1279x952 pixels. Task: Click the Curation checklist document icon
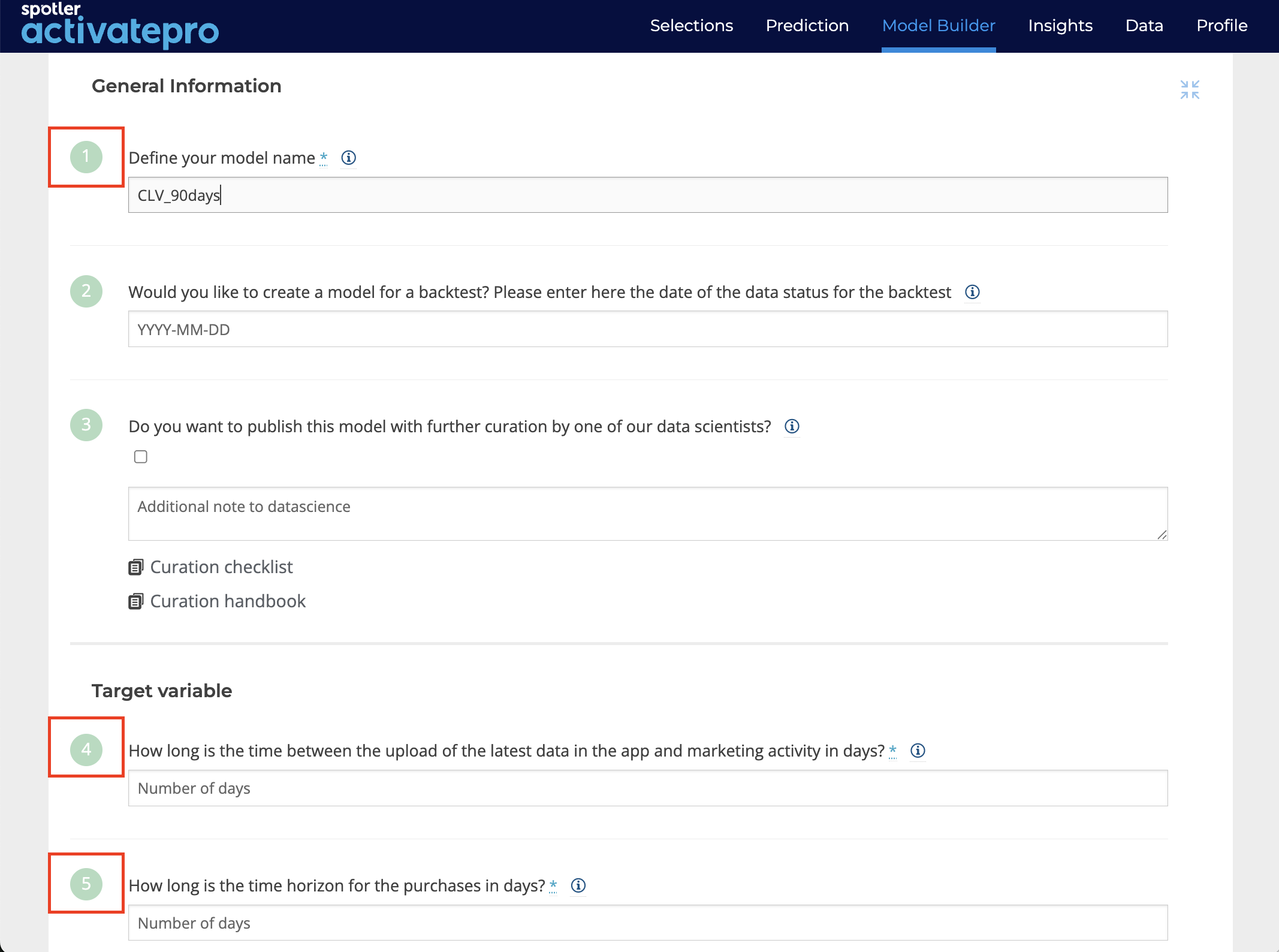136,567
